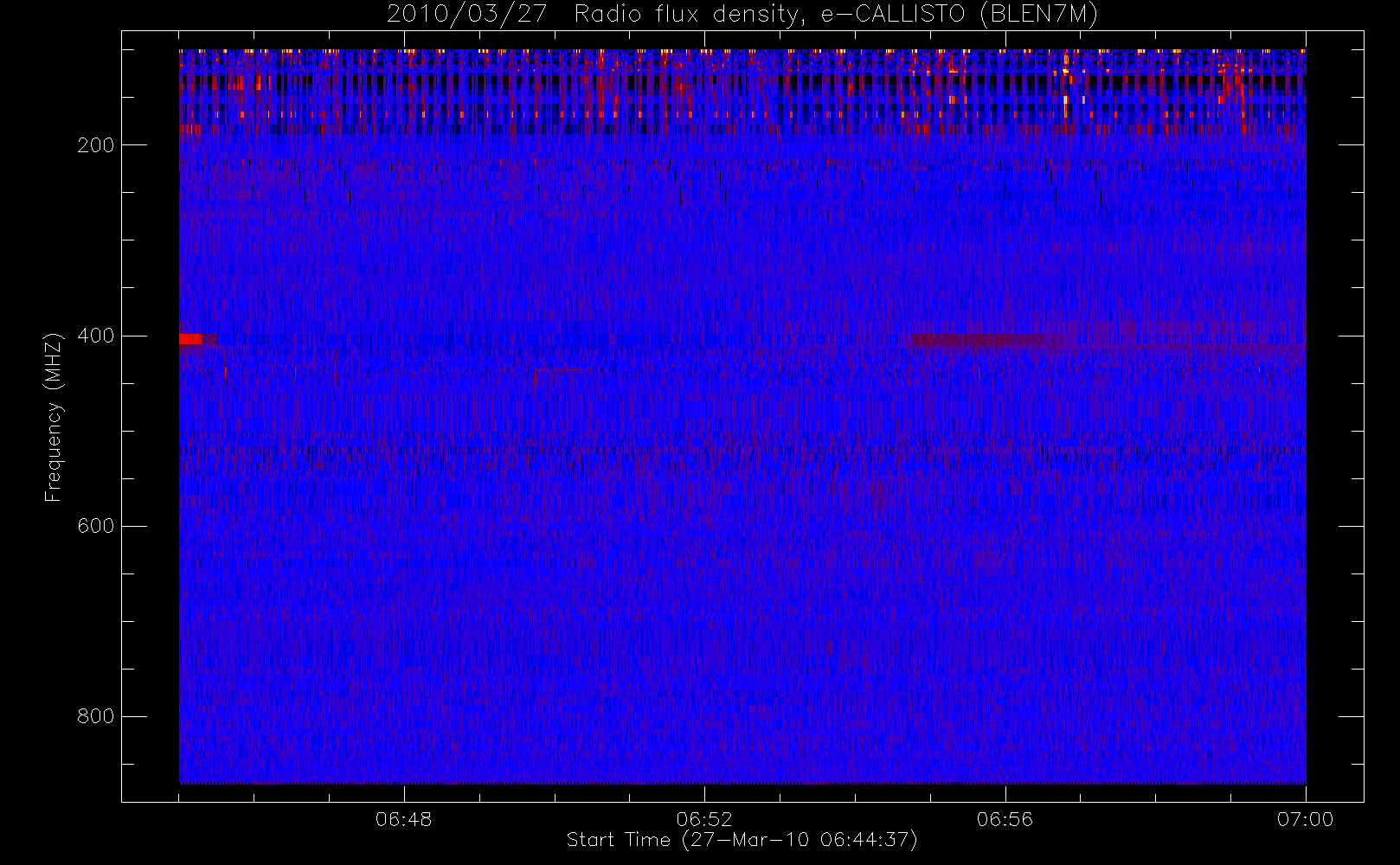The width and height of the screenshot is (1400, 865).
Task: Click the 06:56 time tick label
Action: pyautogui.click(x=1005, y=819)
